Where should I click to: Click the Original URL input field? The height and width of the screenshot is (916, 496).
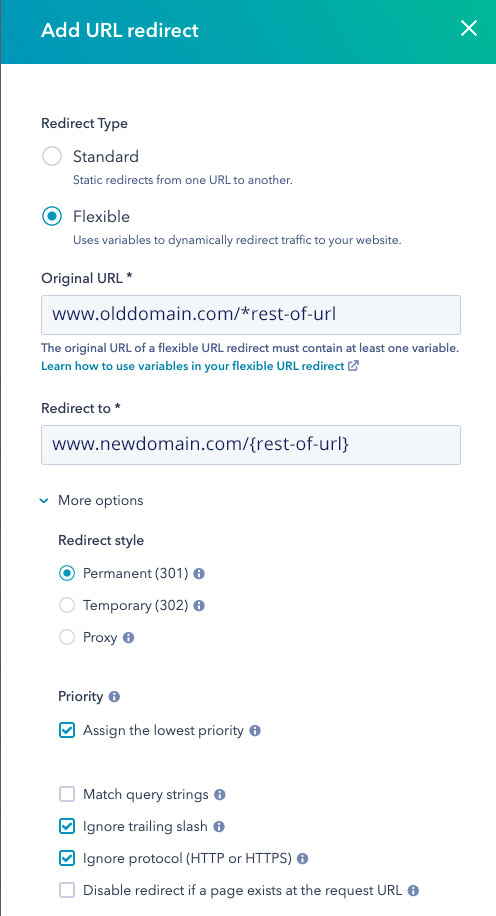(x=251, y=315)
